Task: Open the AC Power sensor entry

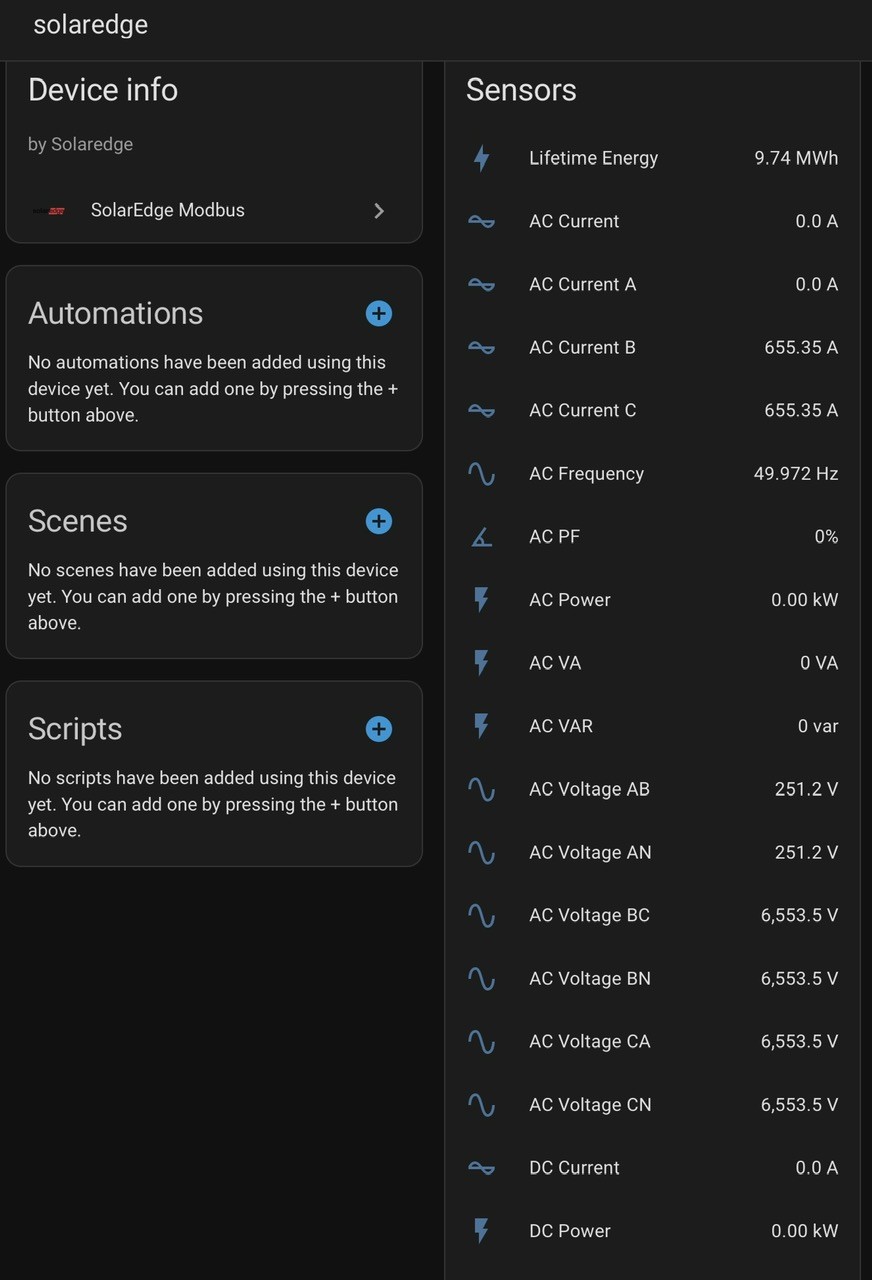Action: (653, 600)
